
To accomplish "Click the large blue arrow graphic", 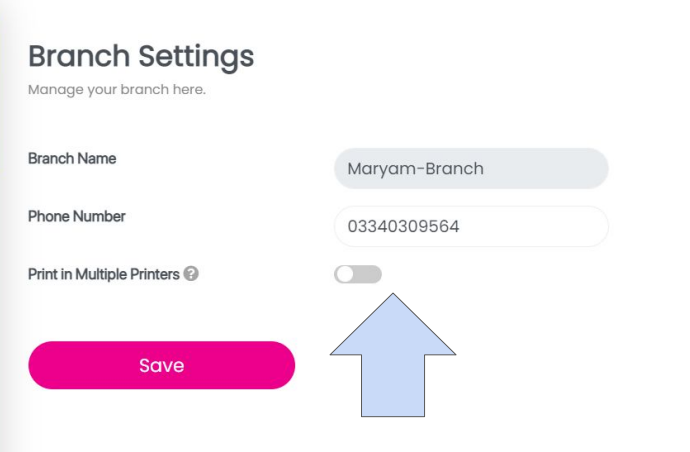I will click(393, 360).
